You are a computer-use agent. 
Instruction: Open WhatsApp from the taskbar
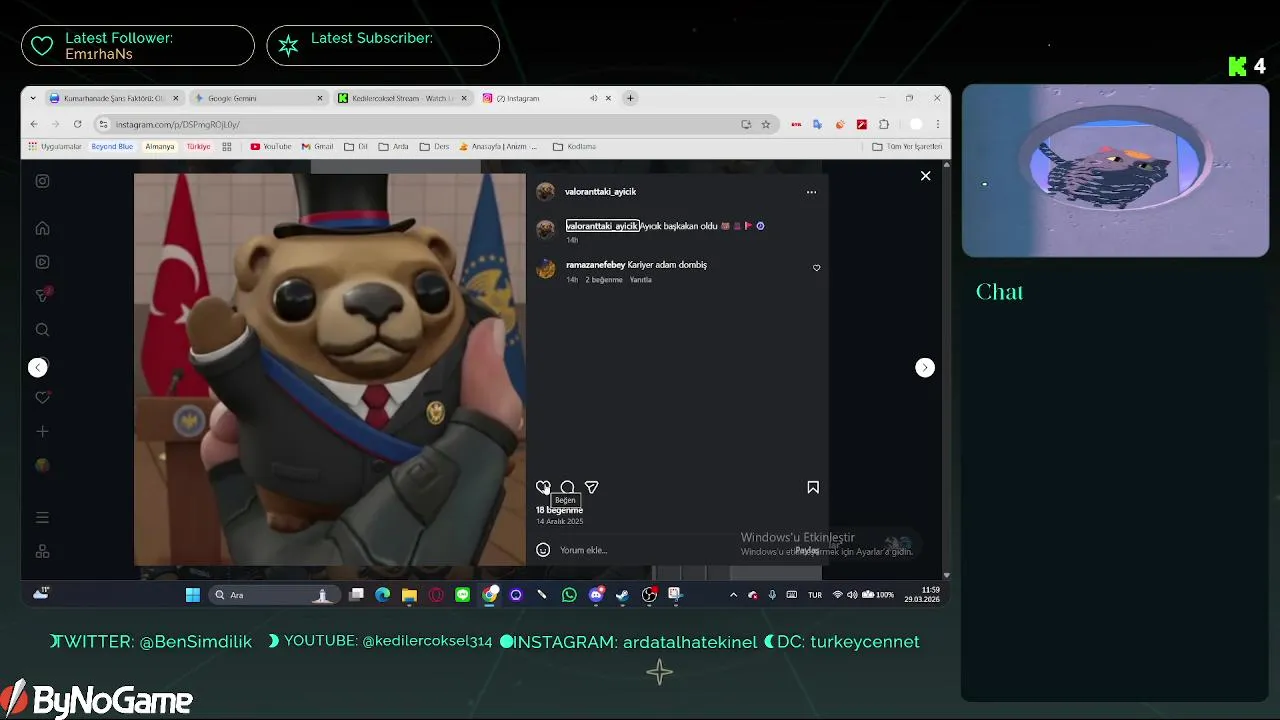(x=569, y=595)
